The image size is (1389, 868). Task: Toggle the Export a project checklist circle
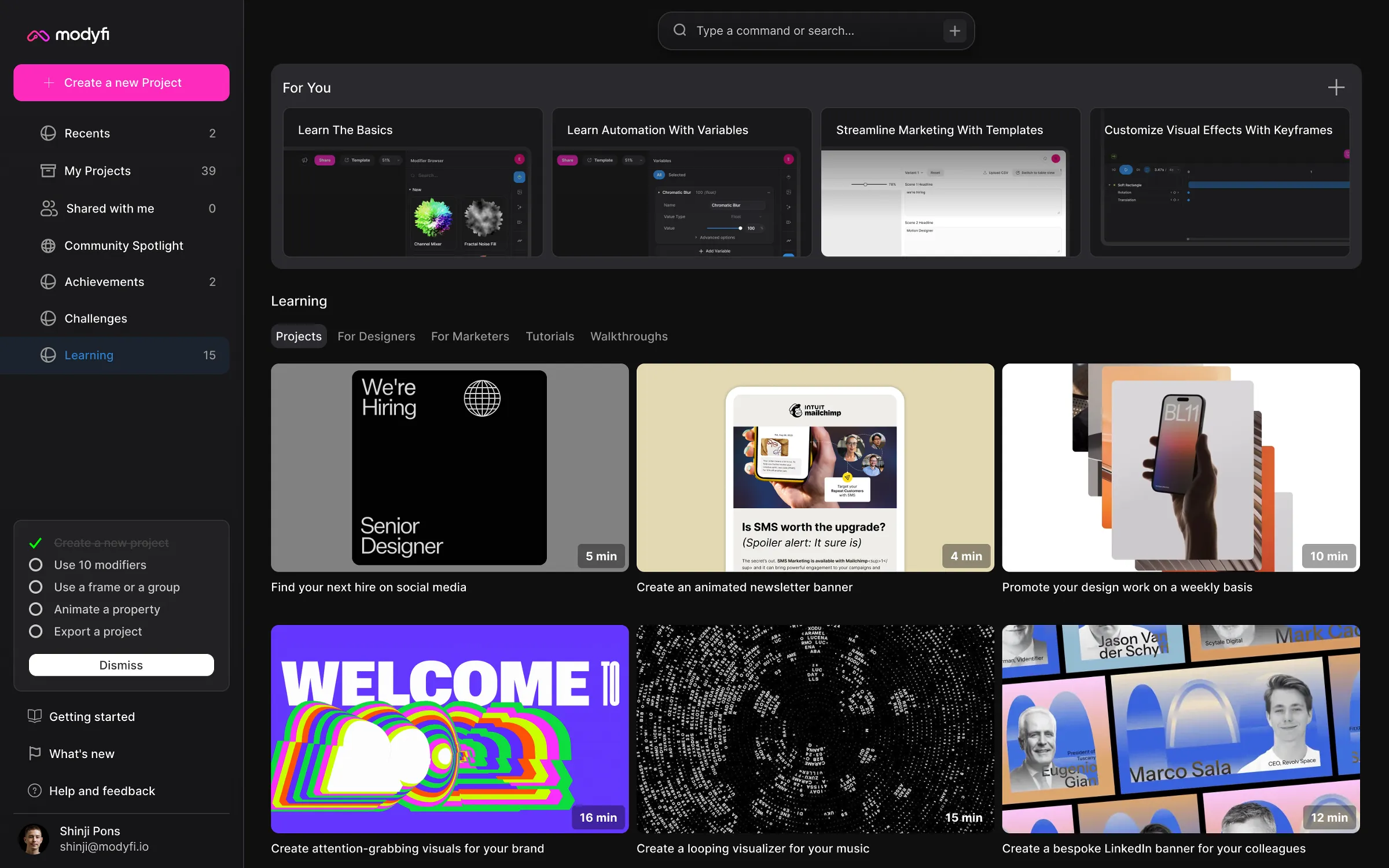pos(36,631)
